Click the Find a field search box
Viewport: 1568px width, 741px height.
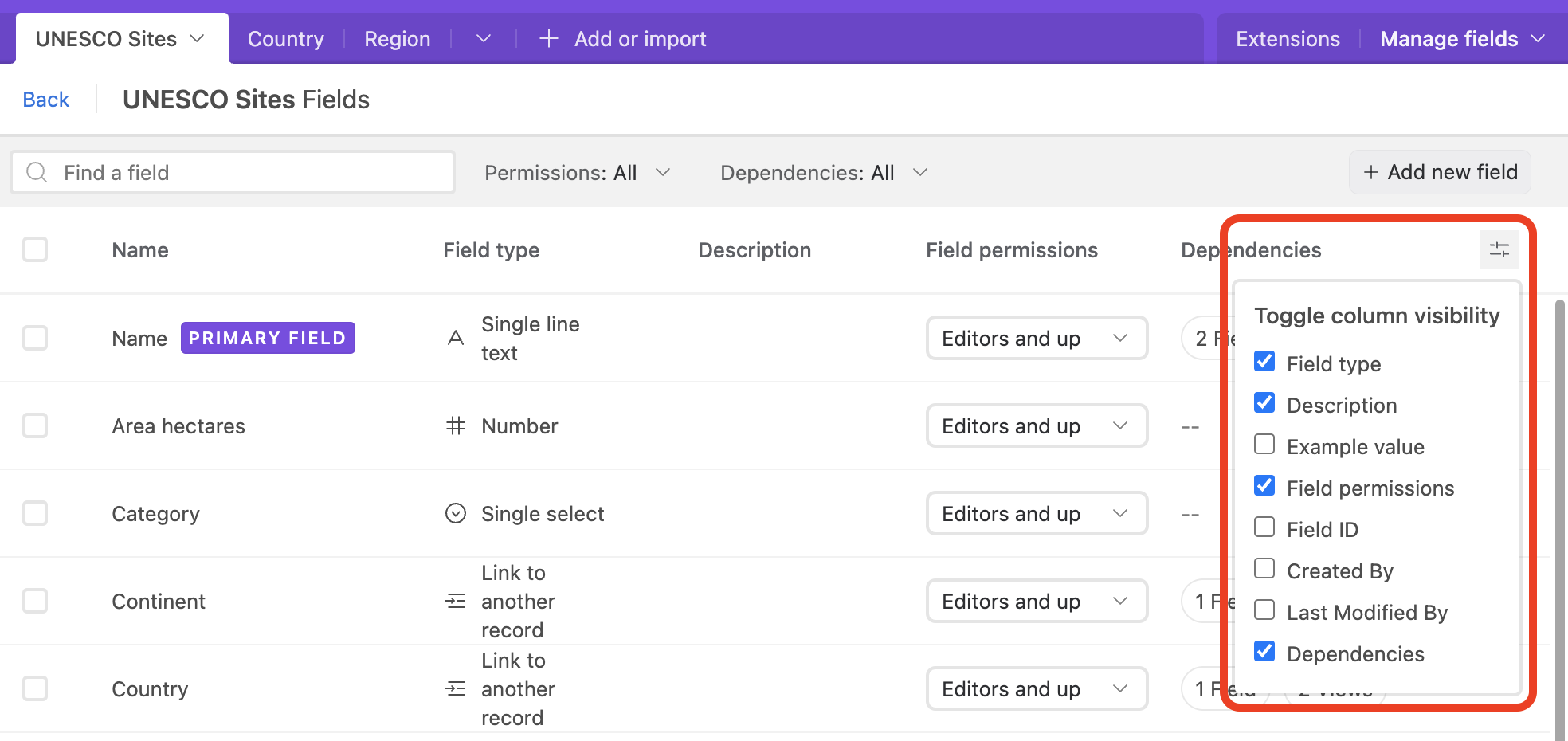(233, 172)
